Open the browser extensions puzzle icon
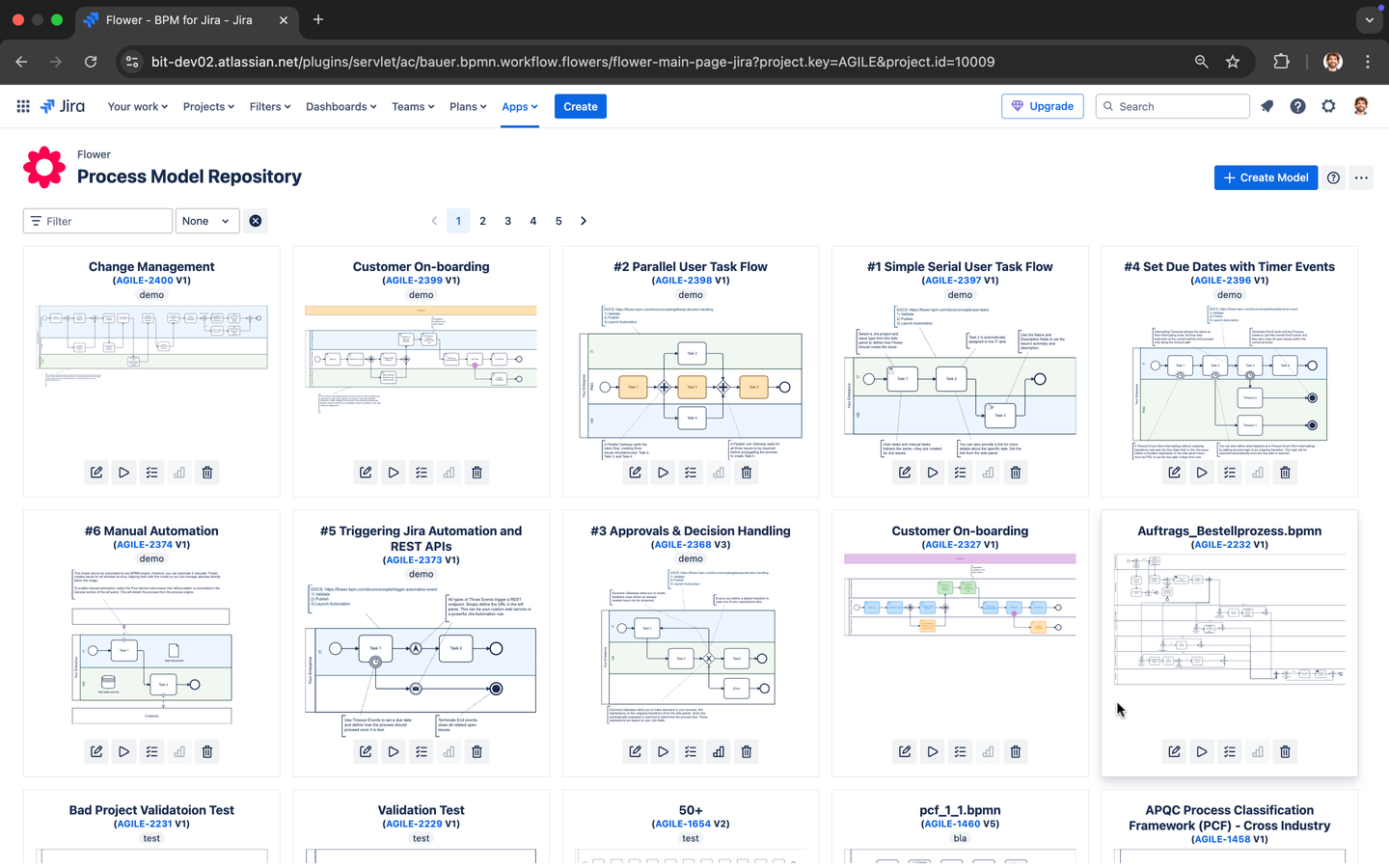The height and width of the screenshot is (868, 1389). pyautogui.click(x=1281, y=62)
